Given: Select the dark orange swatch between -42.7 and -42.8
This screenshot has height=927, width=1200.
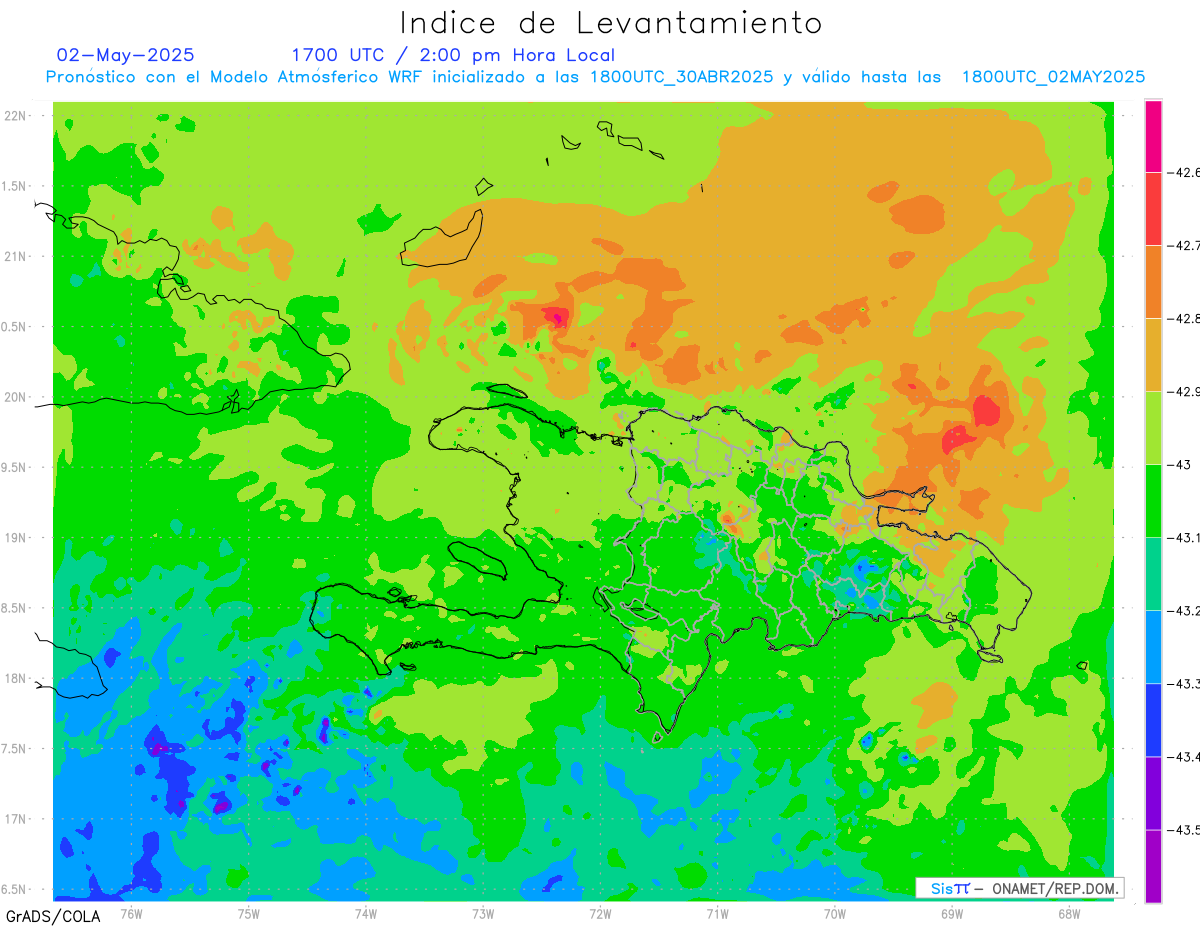Looking at the screenshot, I should (1153, 281).
